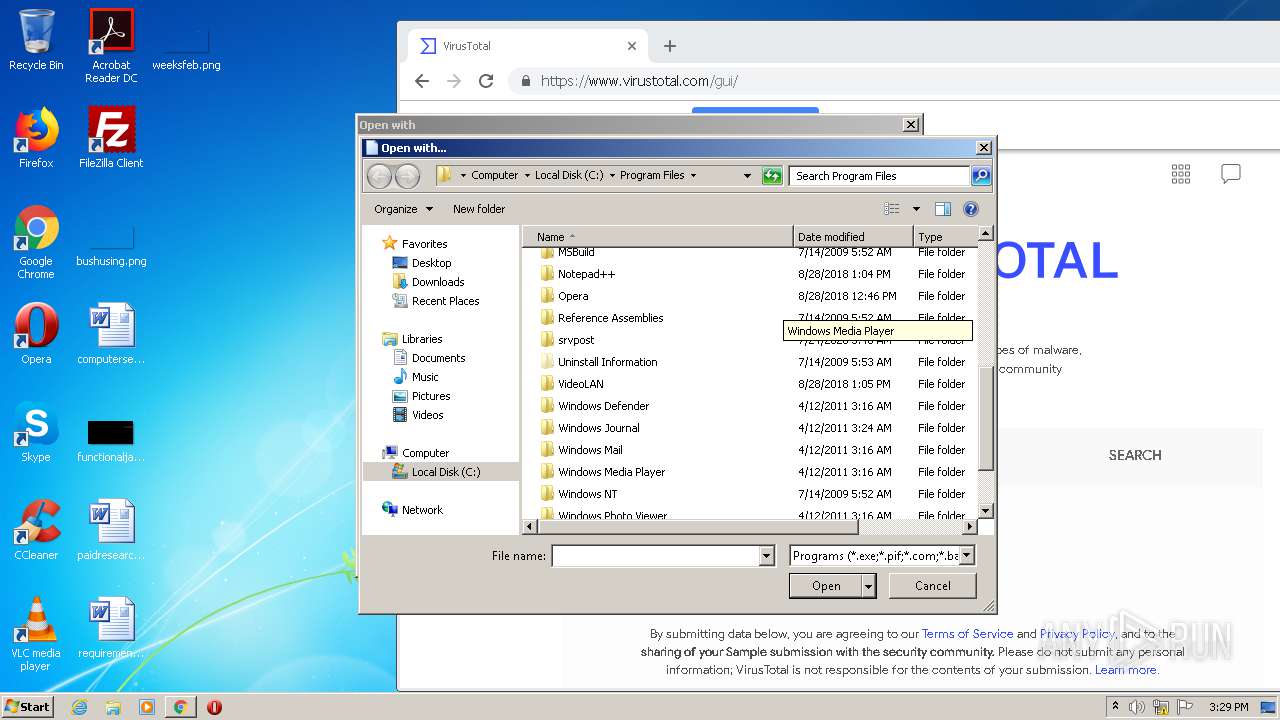This screenshot has width=1280, height=720.
Task: Select the VLC media player desktop shortcut
Action: point(36,634)
